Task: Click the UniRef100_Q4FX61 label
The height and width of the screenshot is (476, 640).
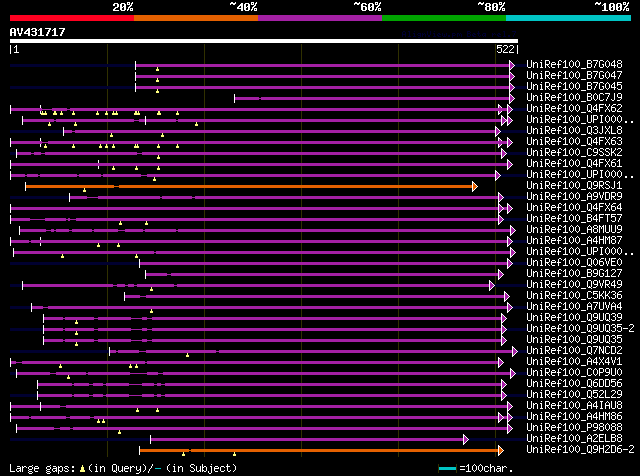Action: (574, 164)
